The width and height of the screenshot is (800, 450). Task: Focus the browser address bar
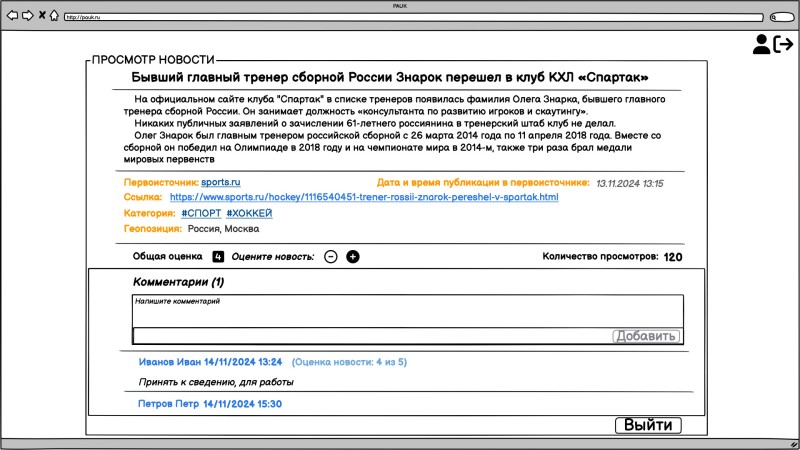pyautogui.click(x=414, y=17)
